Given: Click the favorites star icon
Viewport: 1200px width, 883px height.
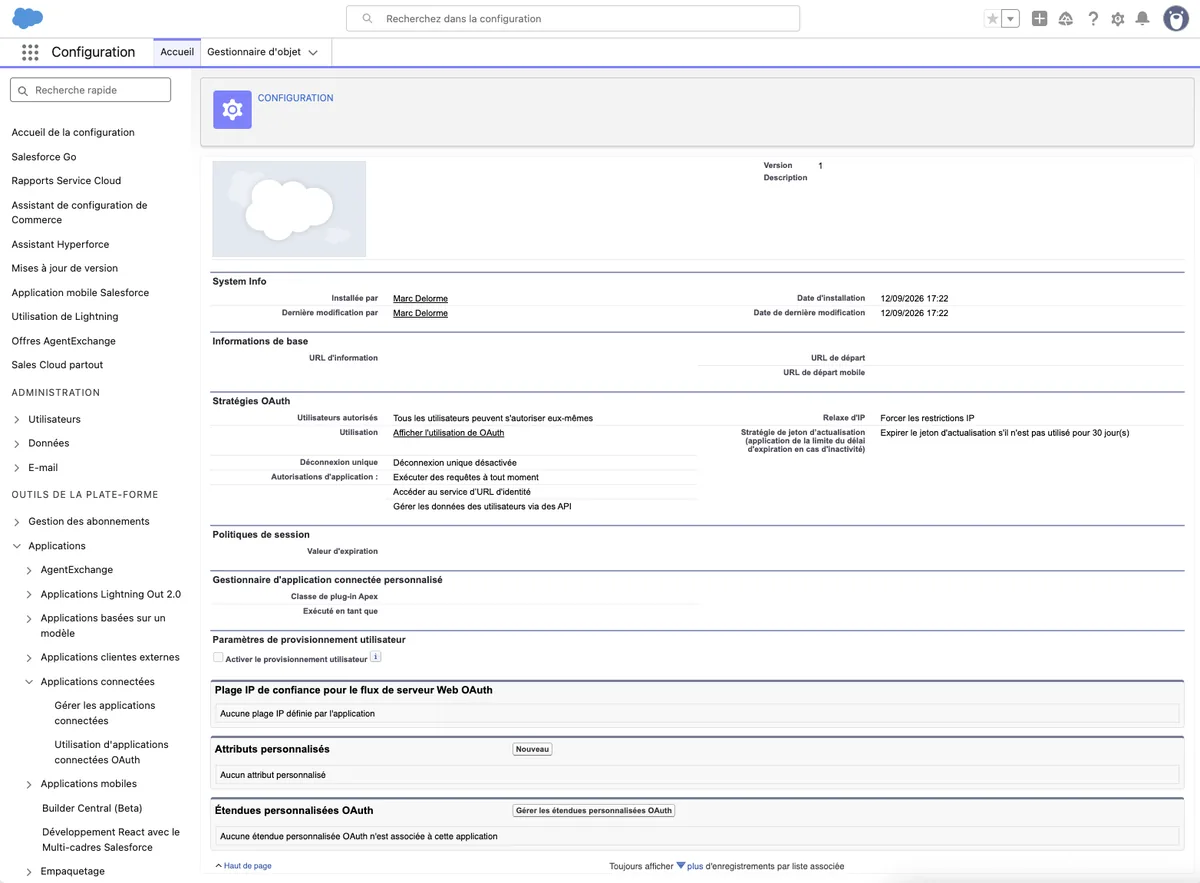Looking at the screenshot, I should (x=992, y=18).
